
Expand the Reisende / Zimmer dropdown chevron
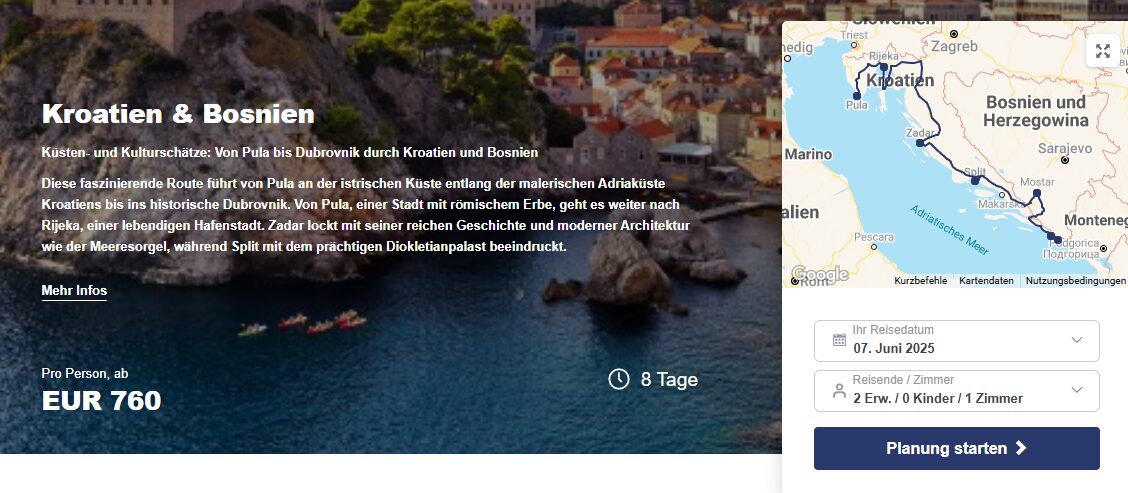click(x=1077, y=390)
